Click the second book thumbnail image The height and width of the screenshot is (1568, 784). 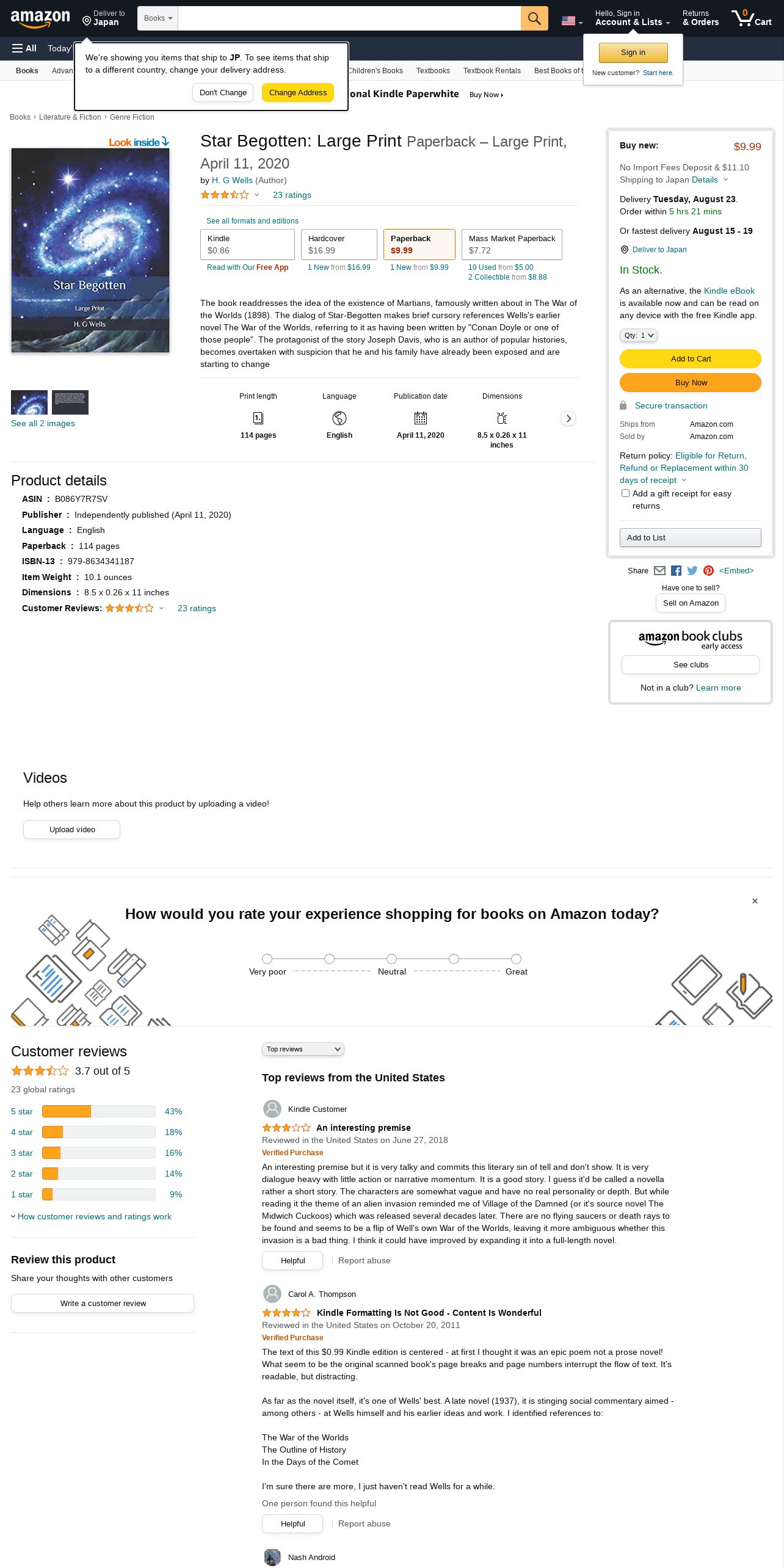click(70, 402)
